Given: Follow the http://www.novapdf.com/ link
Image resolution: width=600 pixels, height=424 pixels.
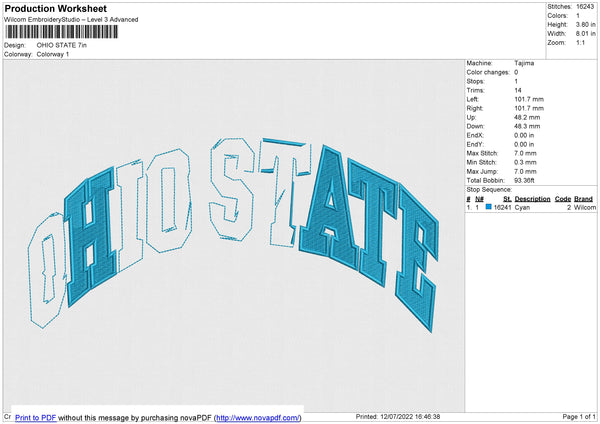Looking at the screenshot, I should pos(258,417).
